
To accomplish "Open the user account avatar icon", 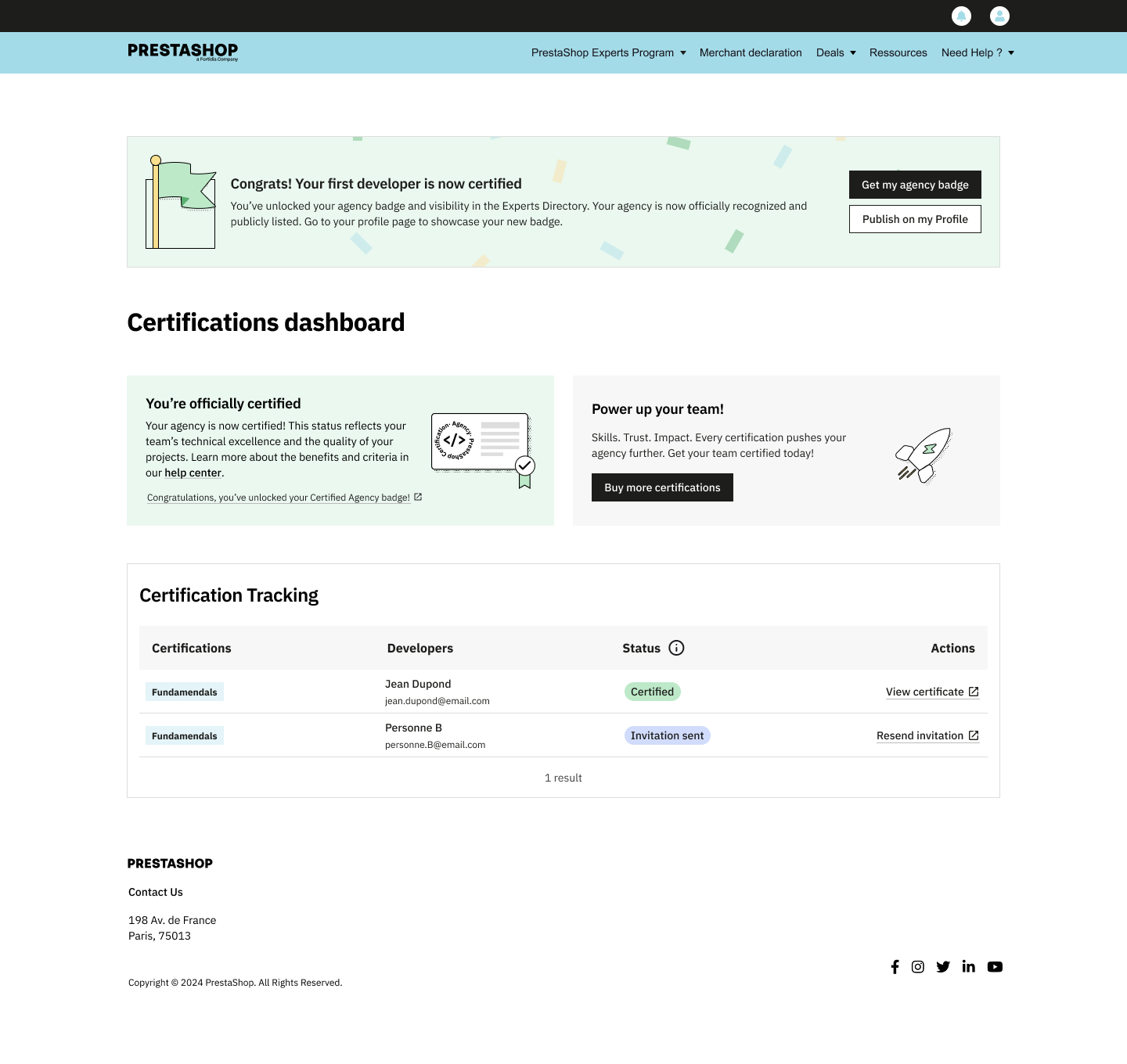I will (999, 16).
